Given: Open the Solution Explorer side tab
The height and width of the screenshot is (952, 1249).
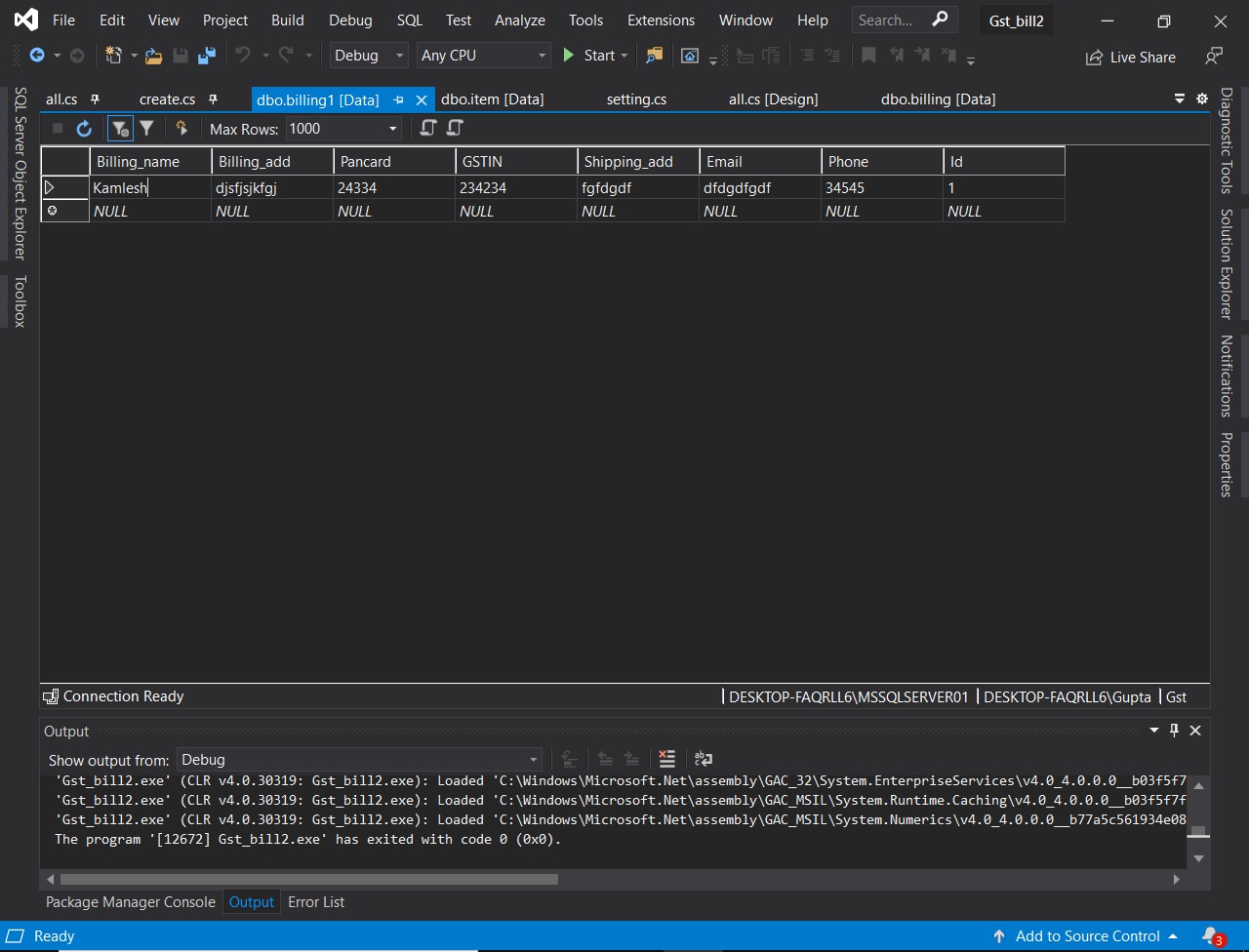Looking at the screenshot, I should pos(1227,263).
